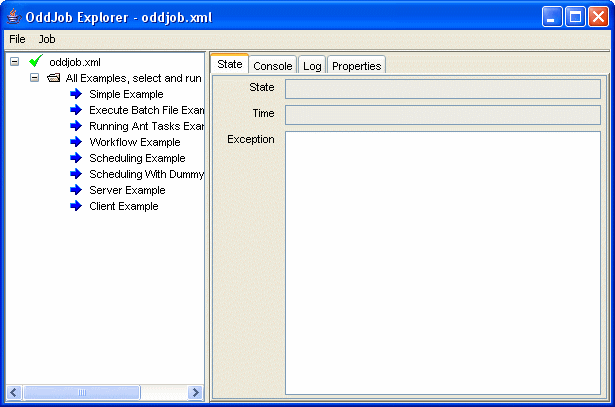The height and width of the screenshot is (407, 615).
Task: Switch to the Console tab
Action: tap(272, 66)
